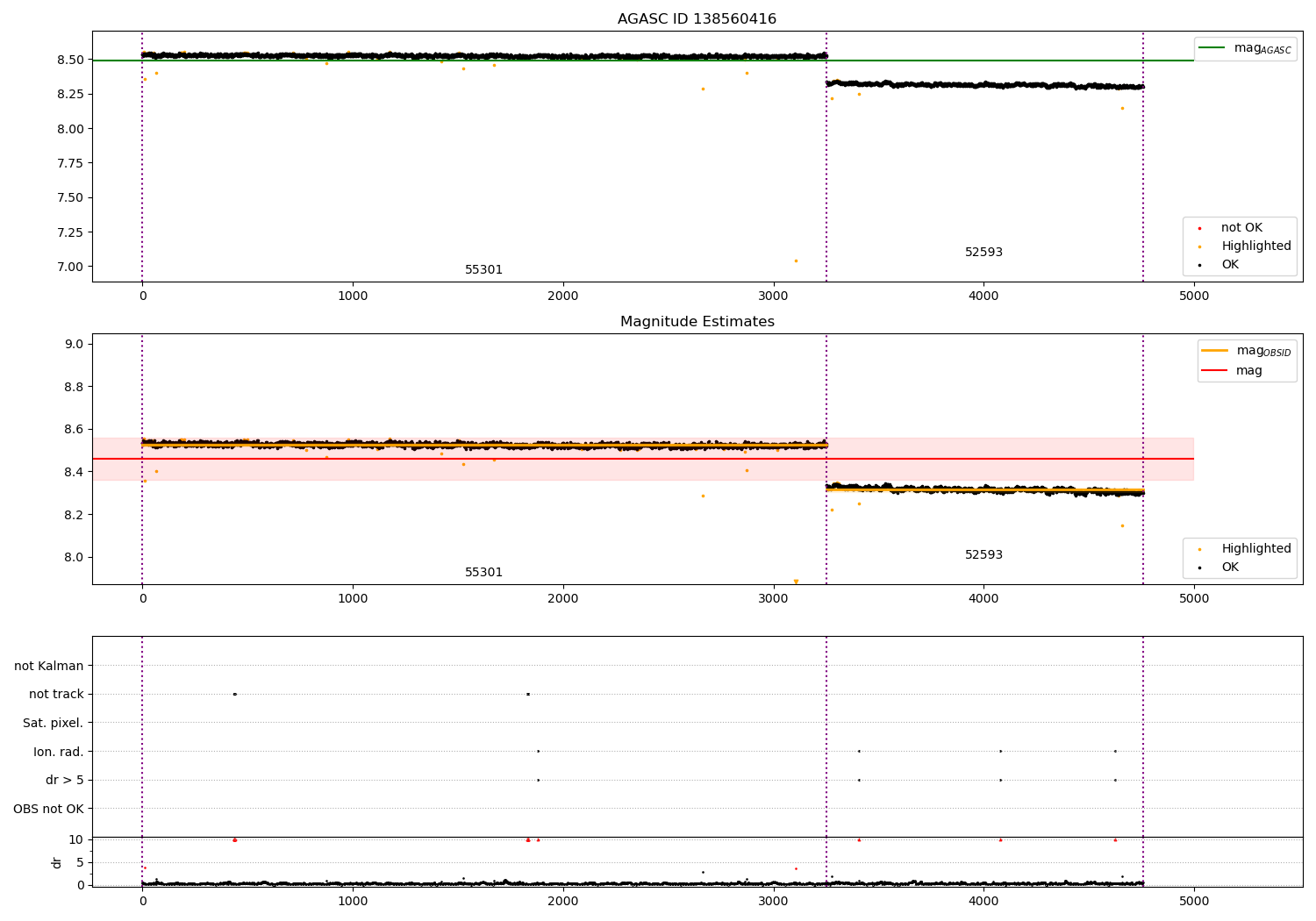Viewport: 1316px width, 921px height.
Task: Click the 'Sat. pixel.' axis label
Action: 54,723
